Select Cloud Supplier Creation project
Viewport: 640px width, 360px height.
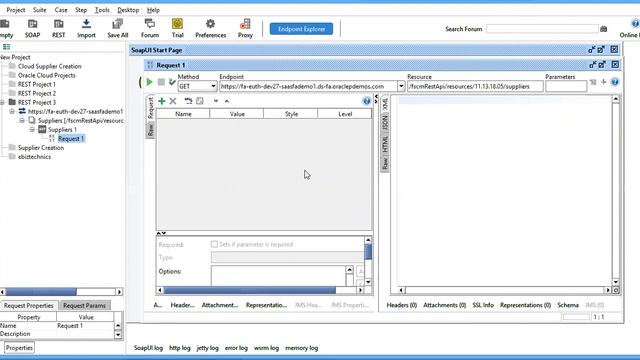click(x=49, y=66)
